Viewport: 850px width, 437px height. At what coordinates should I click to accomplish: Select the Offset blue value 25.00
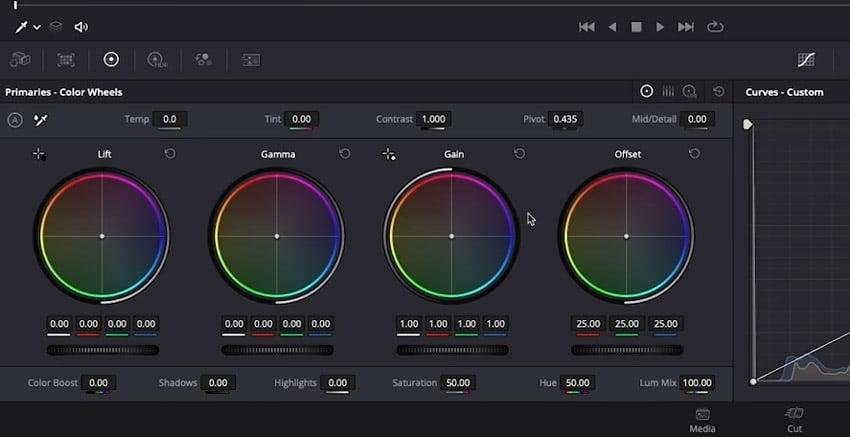(666, 324)
